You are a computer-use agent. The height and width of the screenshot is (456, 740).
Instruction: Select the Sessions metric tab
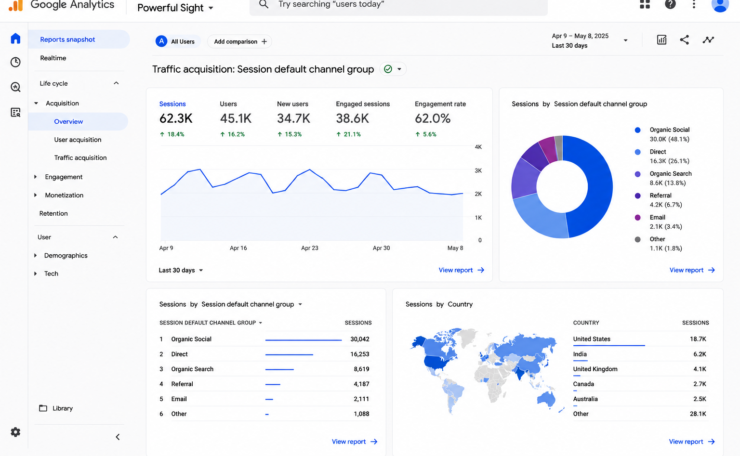(176, 118)
